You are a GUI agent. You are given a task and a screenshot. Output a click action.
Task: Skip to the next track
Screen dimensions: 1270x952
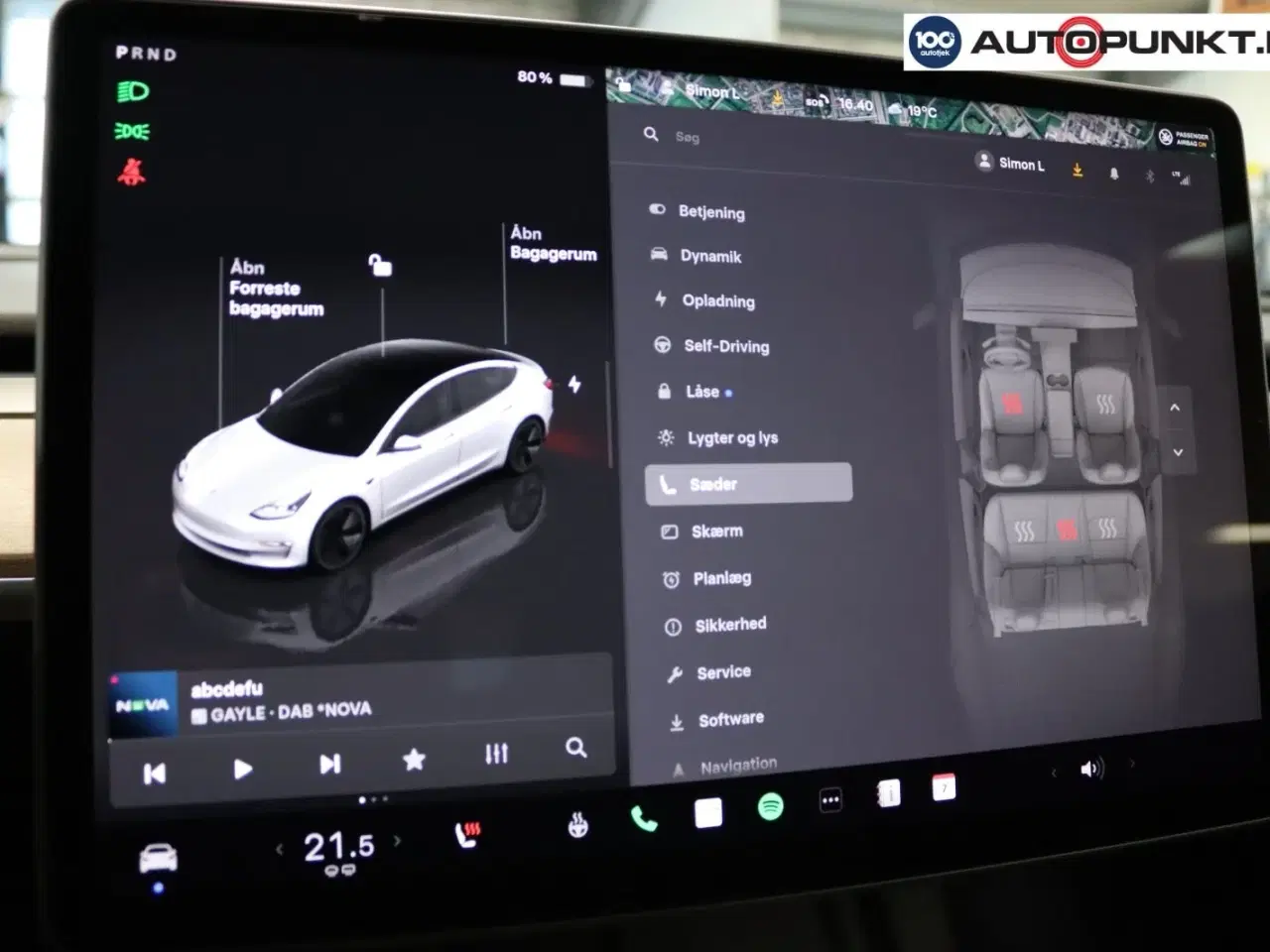[x=330, y=764]
